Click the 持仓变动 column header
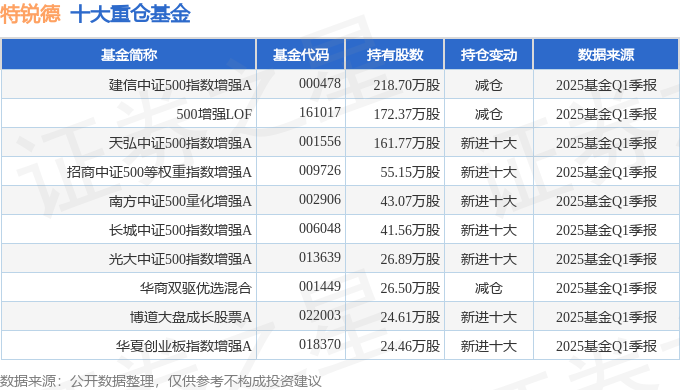Screen dimensions: 680x390 pos(489,55)
